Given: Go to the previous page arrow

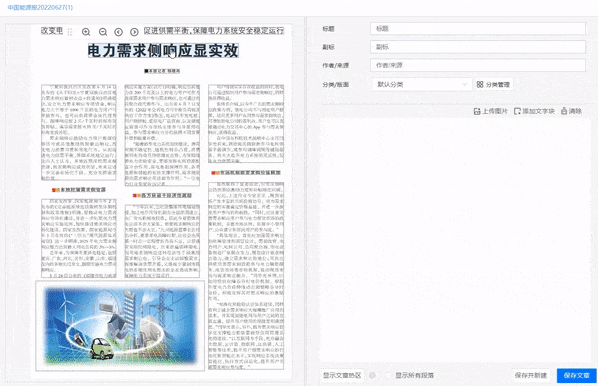Looking at the screenshot, I should point(119,32).
